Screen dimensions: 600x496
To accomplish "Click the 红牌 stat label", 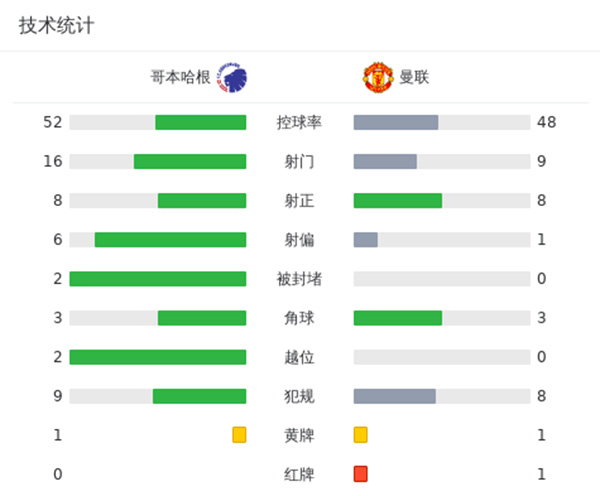I will point(299,474).
